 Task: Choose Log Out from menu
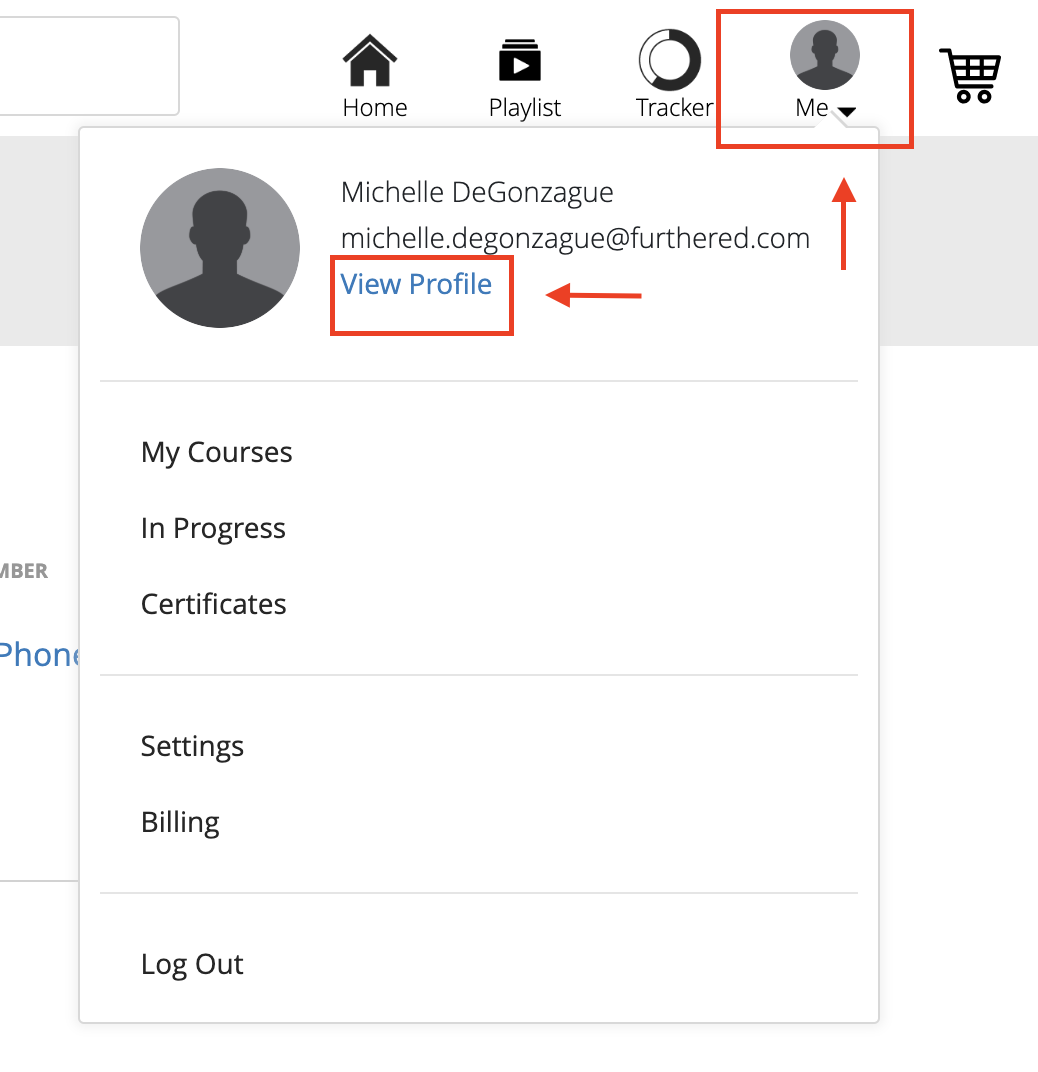coord(192,964)
